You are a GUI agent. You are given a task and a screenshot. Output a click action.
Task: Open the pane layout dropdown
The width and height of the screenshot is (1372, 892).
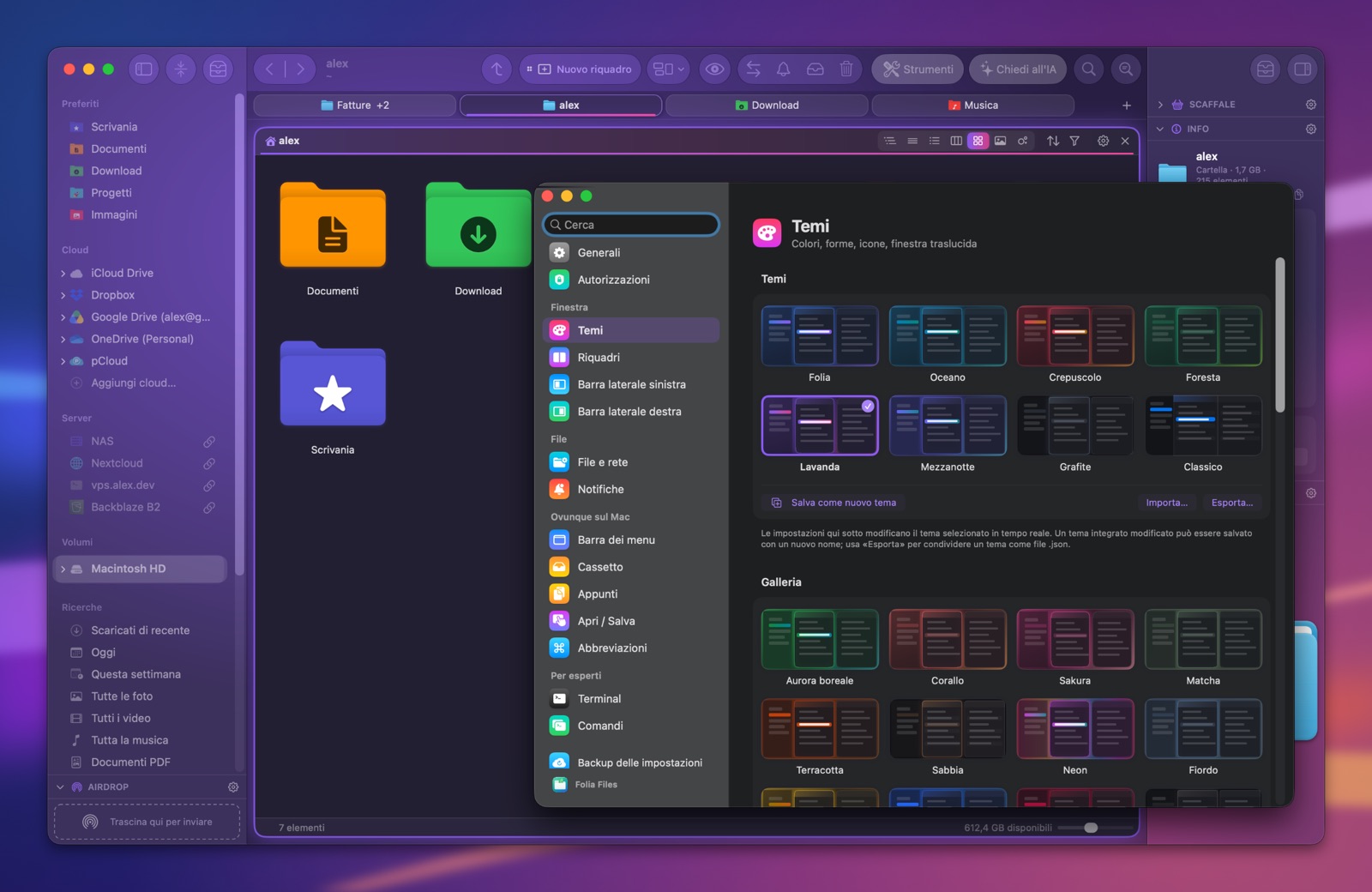669,69
